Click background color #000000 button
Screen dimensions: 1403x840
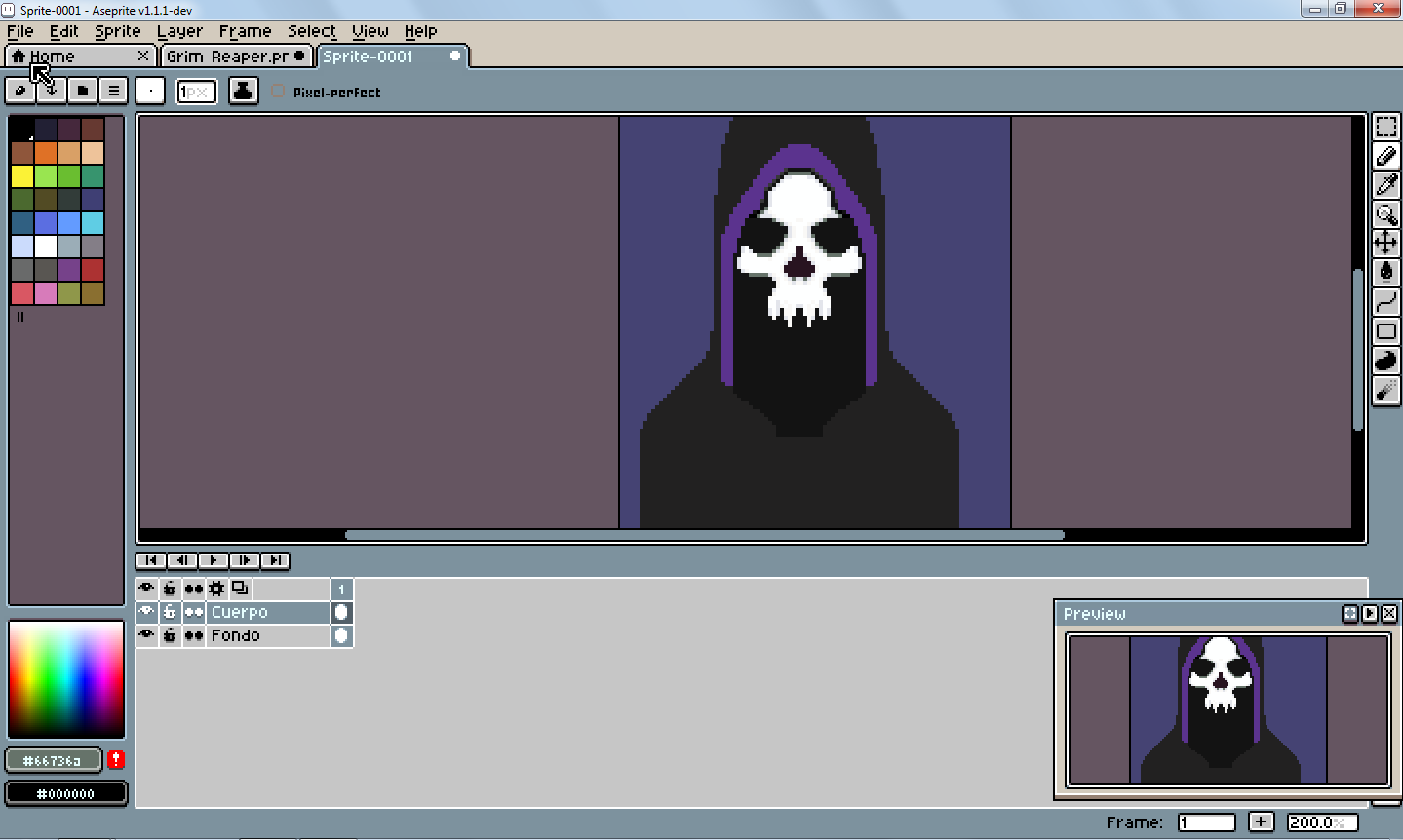66,793
